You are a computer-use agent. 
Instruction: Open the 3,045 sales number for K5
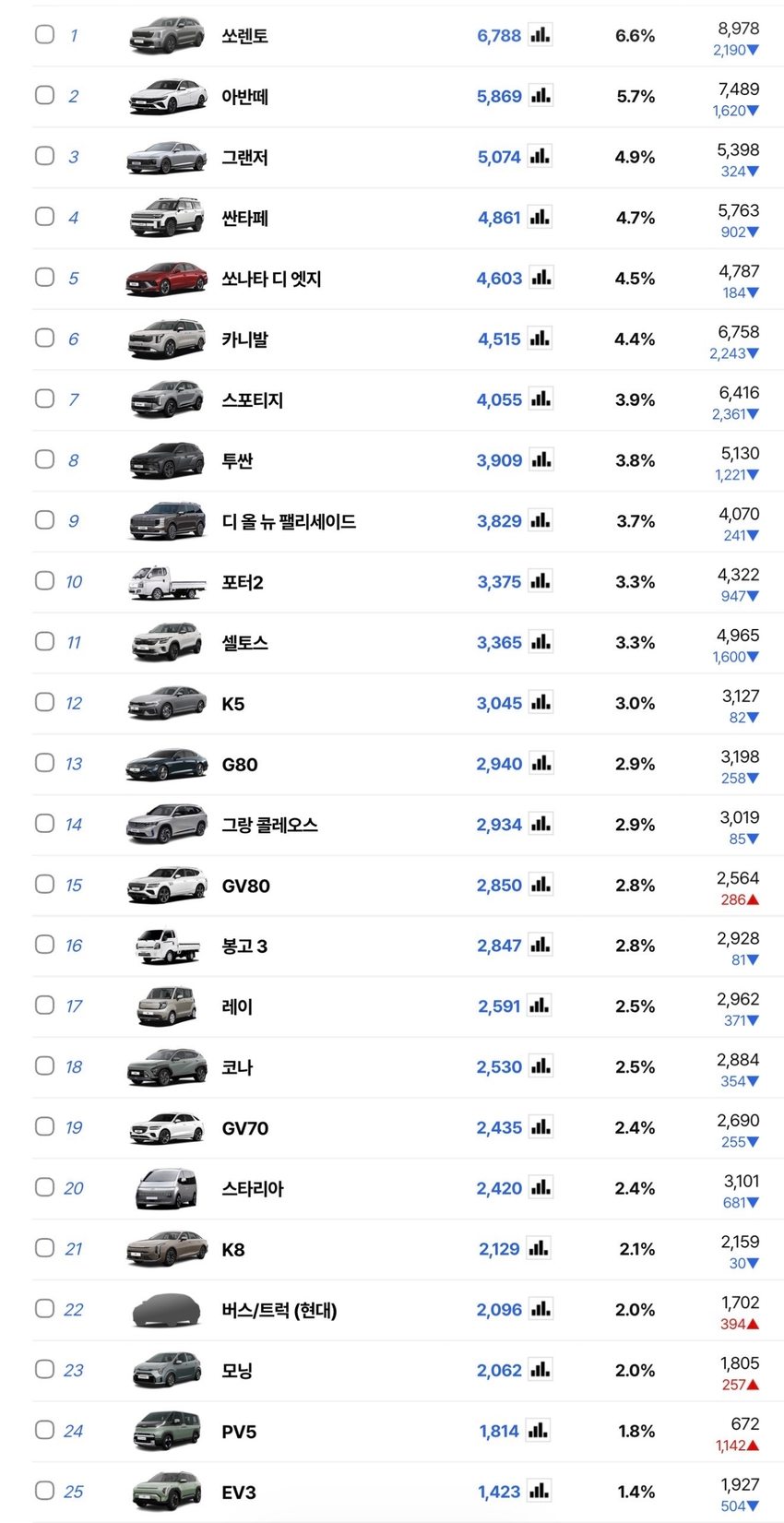click(499, 703)
